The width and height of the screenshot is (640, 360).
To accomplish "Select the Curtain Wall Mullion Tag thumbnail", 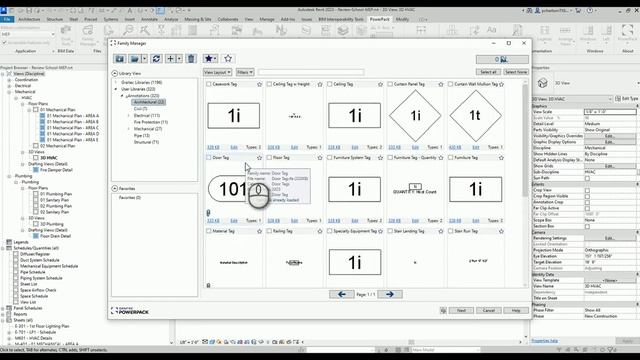I will coord(475,116).
